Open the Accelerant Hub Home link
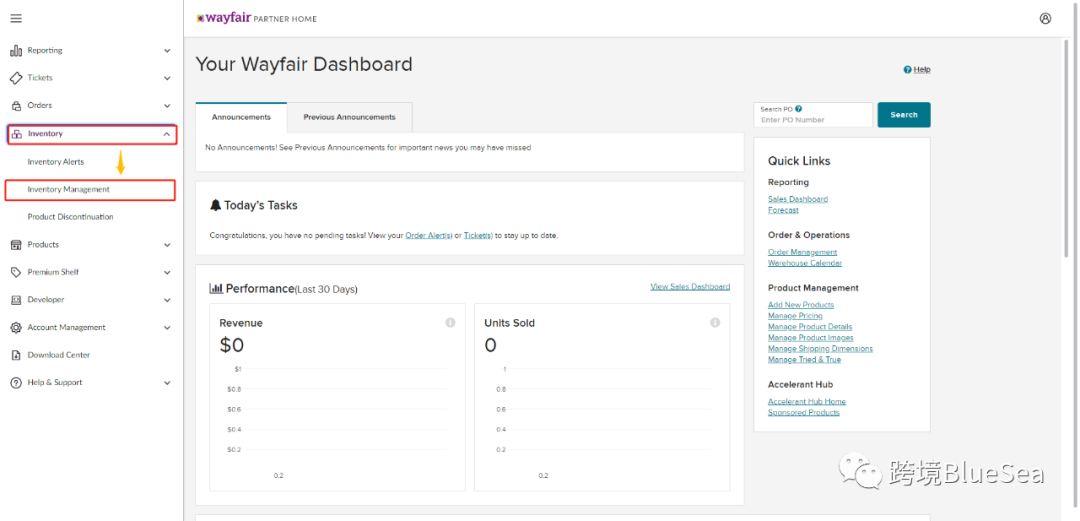Viewport: 1080px width, 521px height. coord(807,402)
